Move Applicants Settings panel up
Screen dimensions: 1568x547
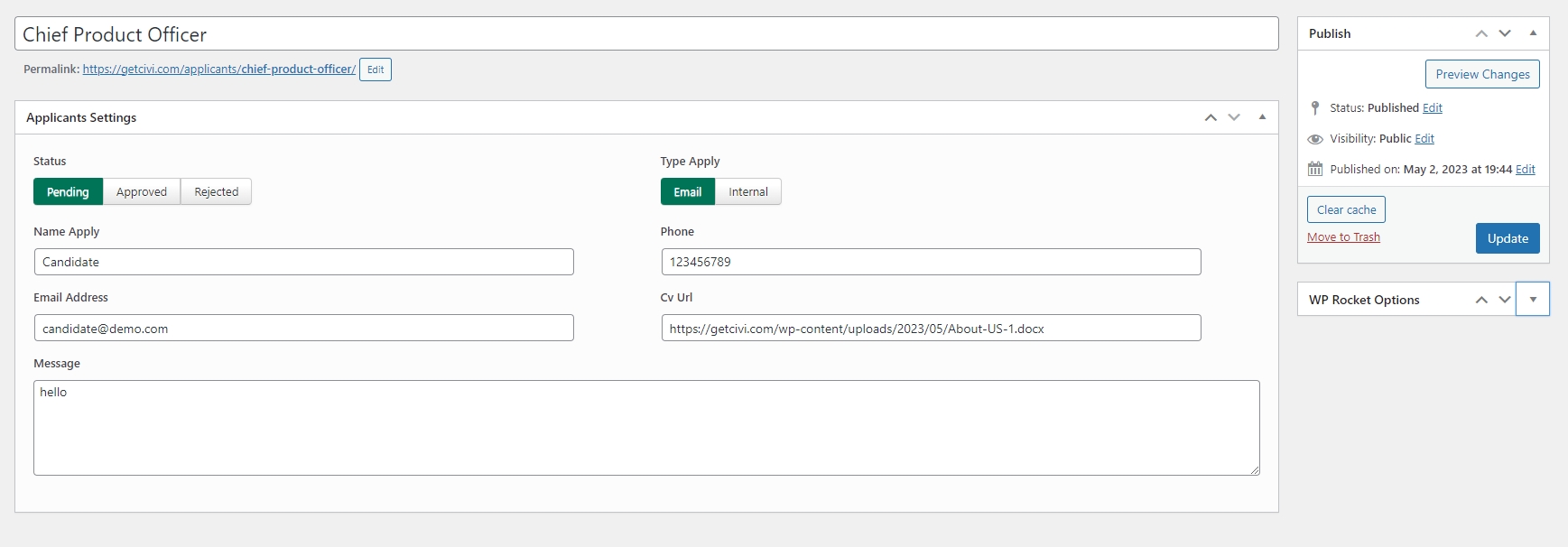tap(1211, 117)
